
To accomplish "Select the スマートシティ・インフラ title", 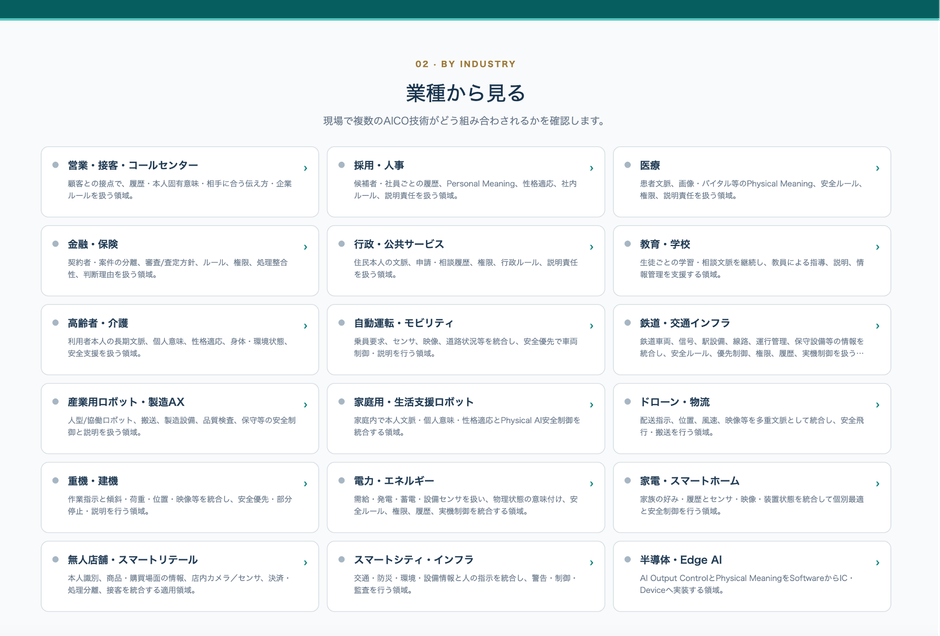I will click(414, 560).
